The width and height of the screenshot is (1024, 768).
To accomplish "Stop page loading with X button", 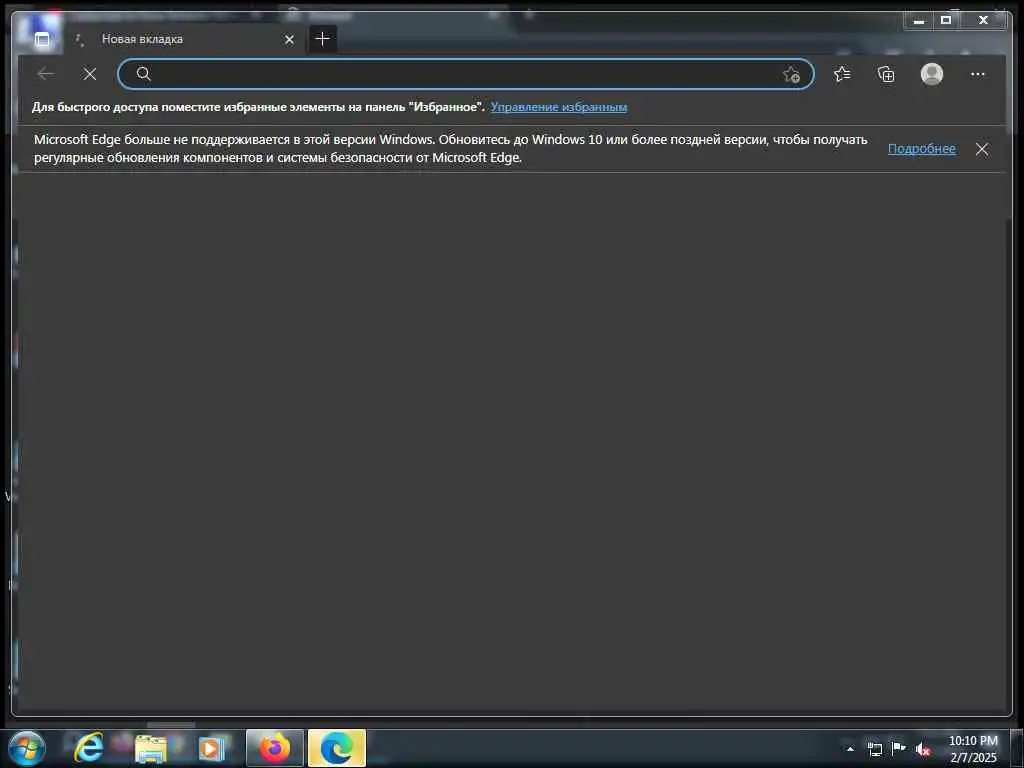I will pyautogui.click(x=90, y=74).
